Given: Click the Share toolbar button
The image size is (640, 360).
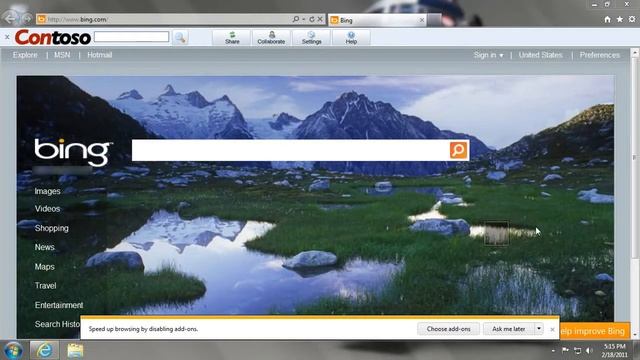Looking at the screenshot, I should pyautogui.click(x=232, y=38).
